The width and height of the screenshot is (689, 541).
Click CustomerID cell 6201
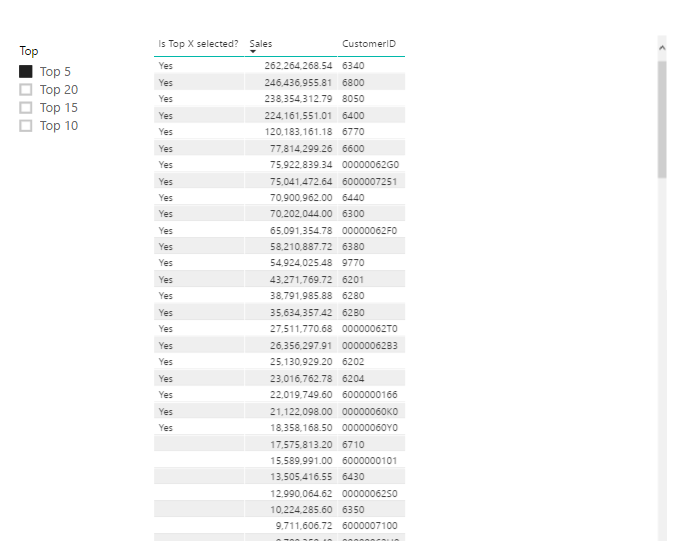coord(353,280)
